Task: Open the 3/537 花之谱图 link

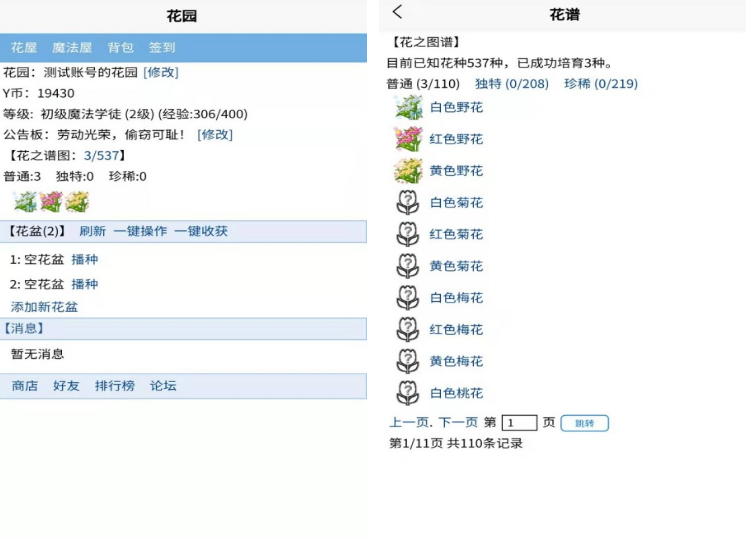Action: click(x=101, y=156)
